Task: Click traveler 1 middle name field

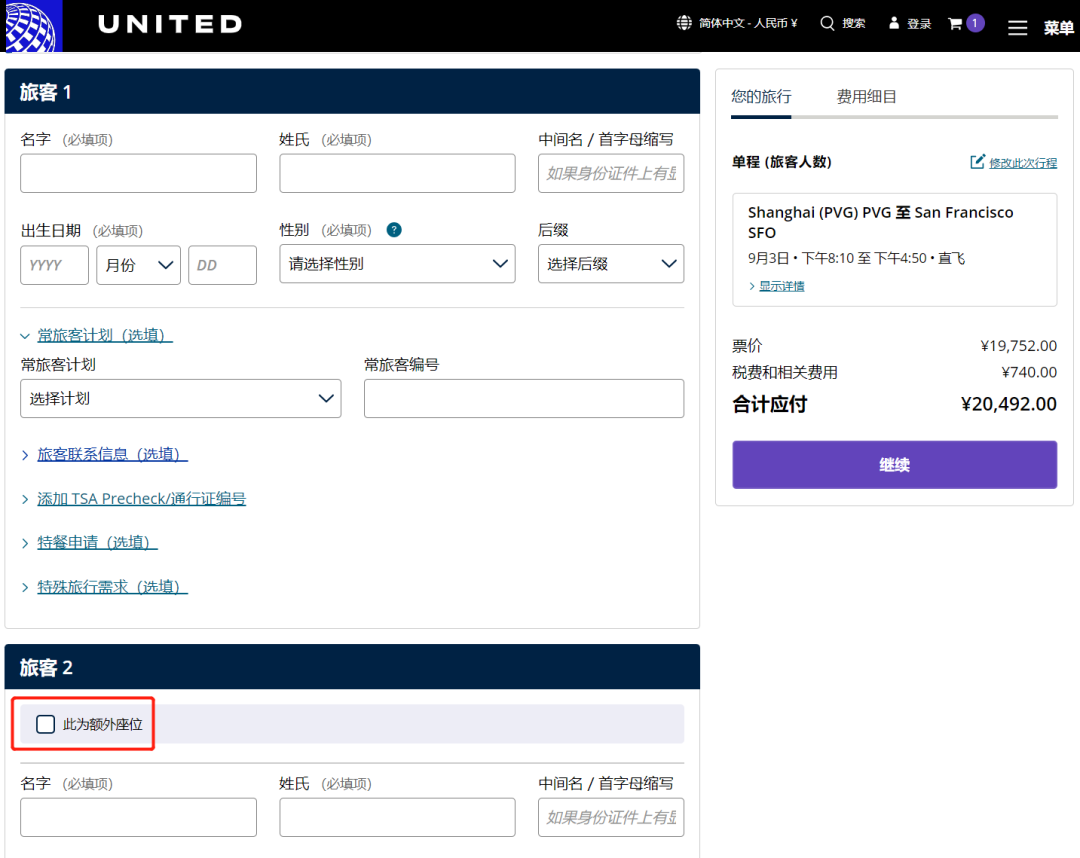Action: coord(611,174)
